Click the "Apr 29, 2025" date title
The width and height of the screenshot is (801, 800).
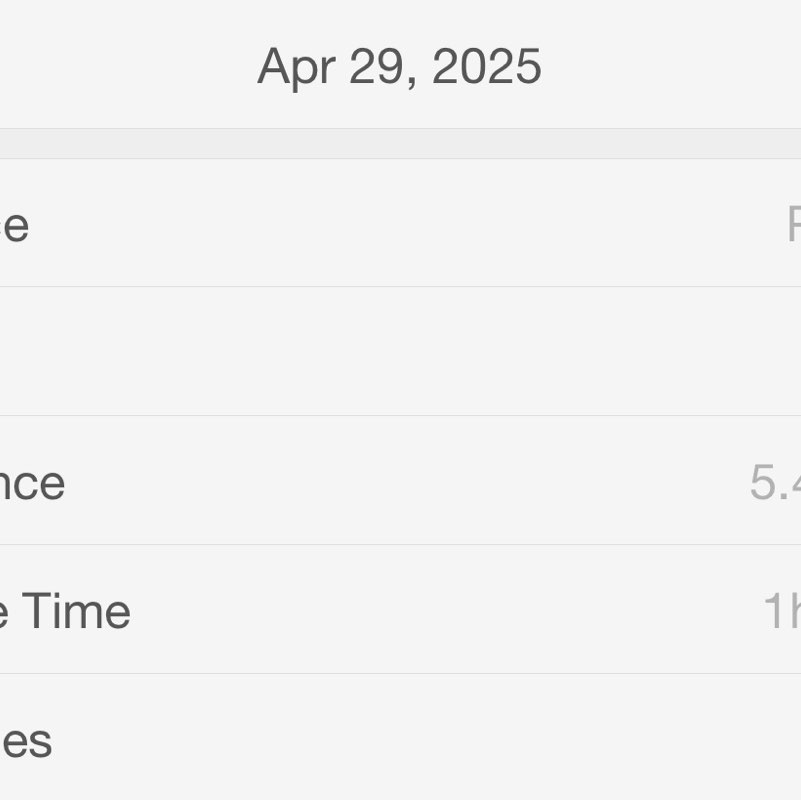tap(399, 67)
